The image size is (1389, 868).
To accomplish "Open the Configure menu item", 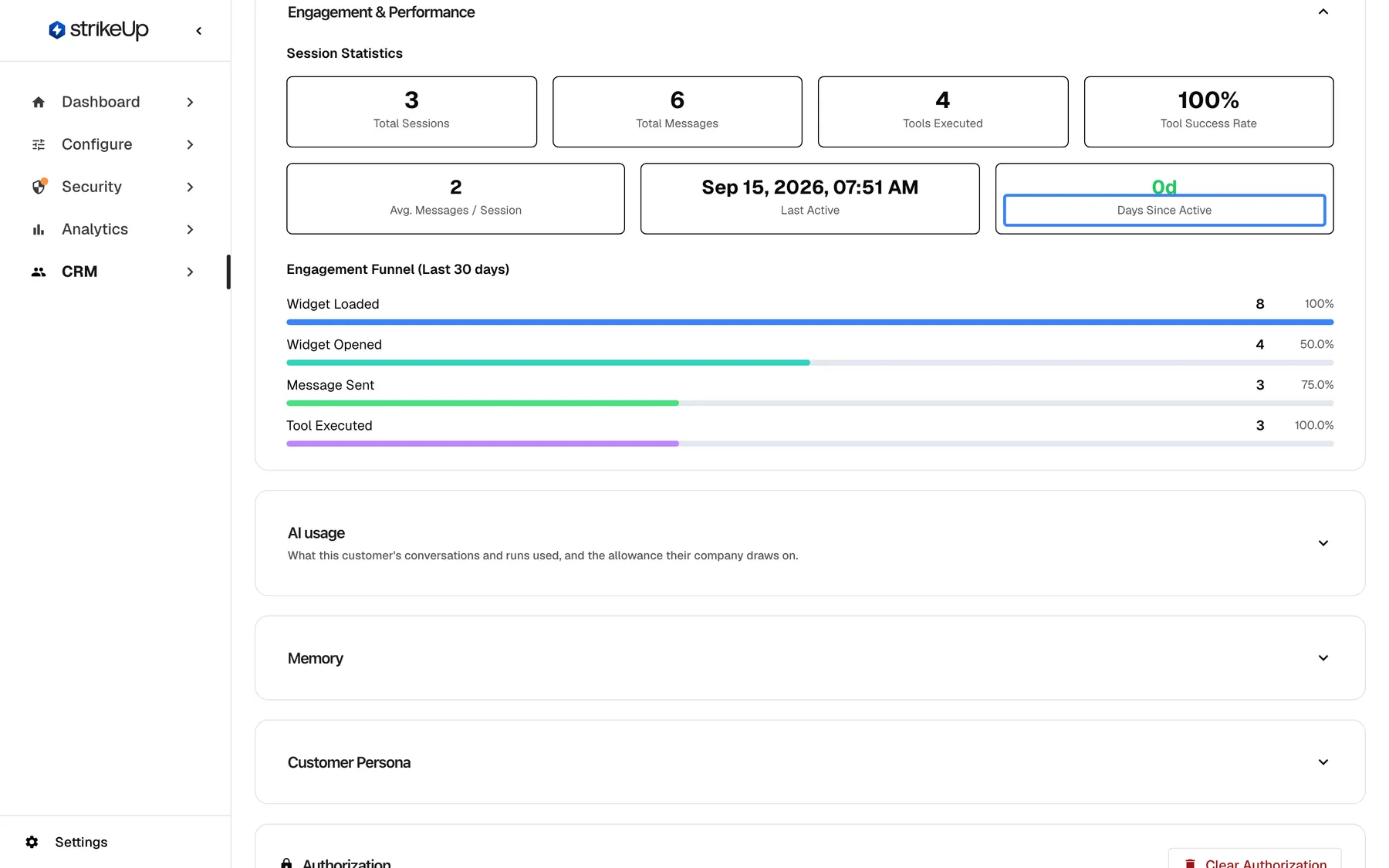I will 113,144.
